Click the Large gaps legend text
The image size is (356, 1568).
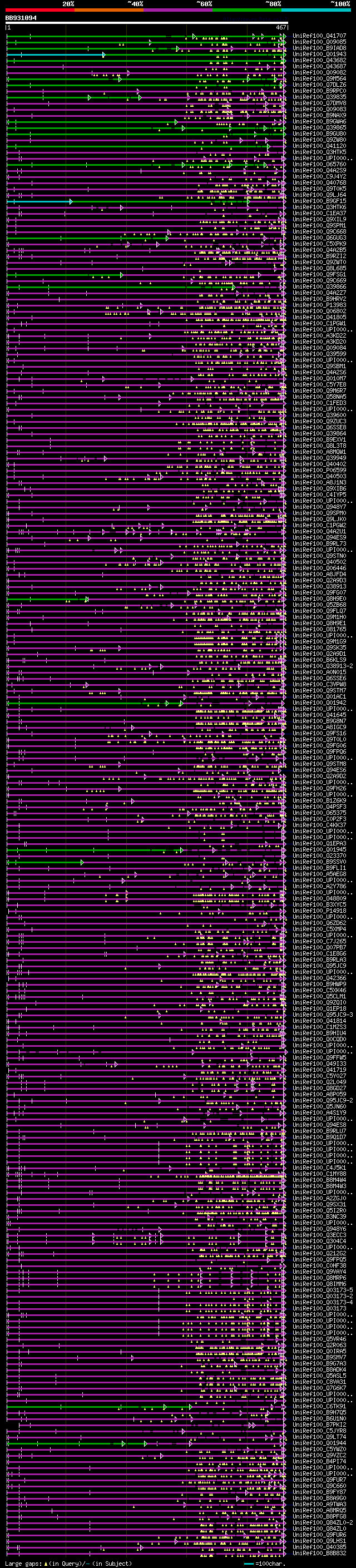click(69, 1564)
